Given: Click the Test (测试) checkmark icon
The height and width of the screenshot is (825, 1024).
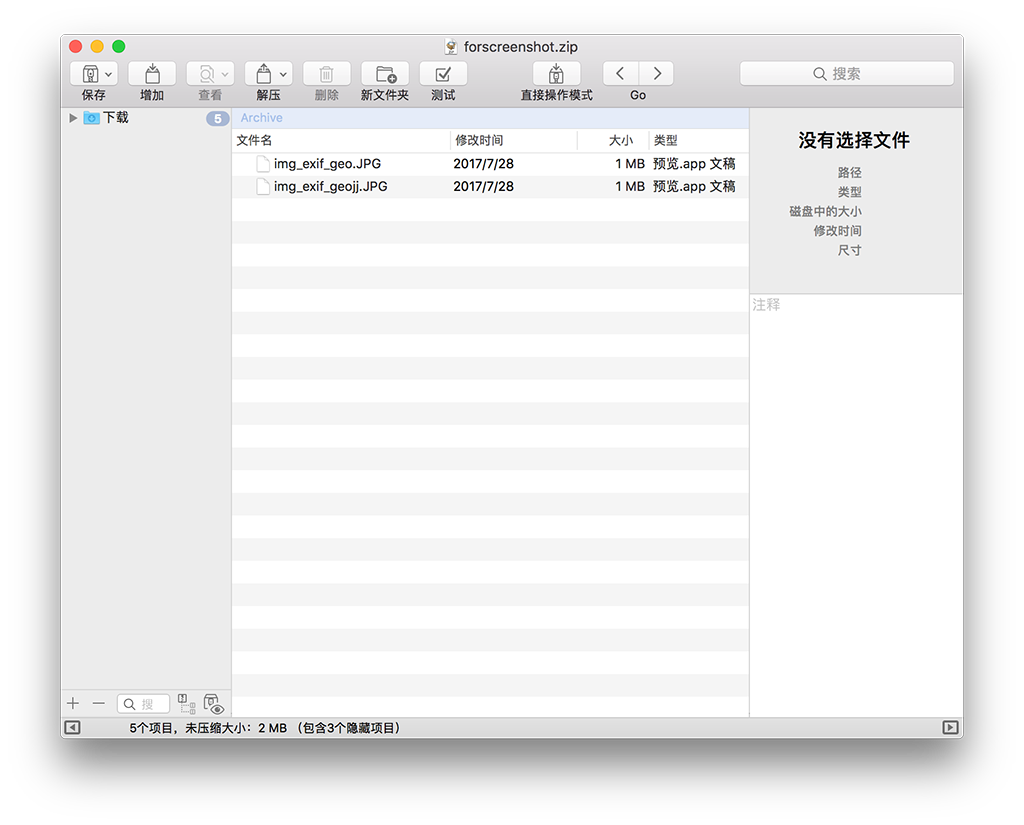Looking at the screenshot, I should click(443, 74).
